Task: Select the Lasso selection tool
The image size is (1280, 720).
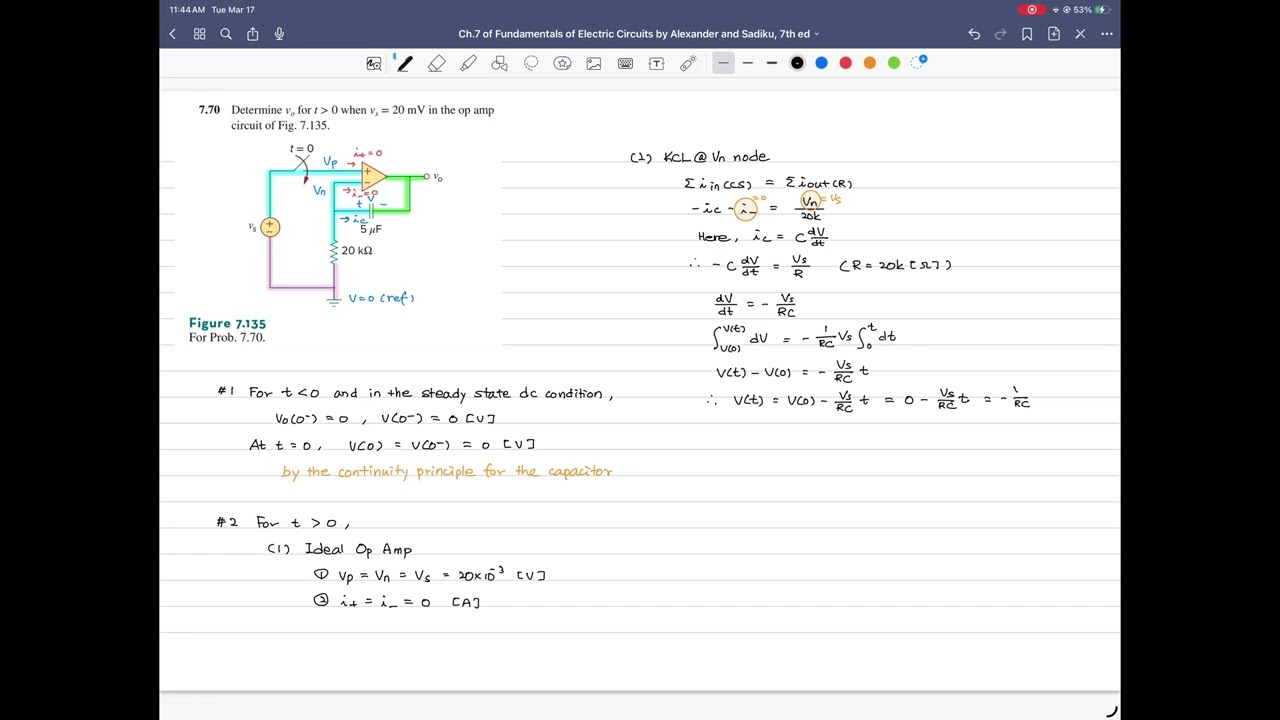Action: pyautogui.click(x=531, y=63)
